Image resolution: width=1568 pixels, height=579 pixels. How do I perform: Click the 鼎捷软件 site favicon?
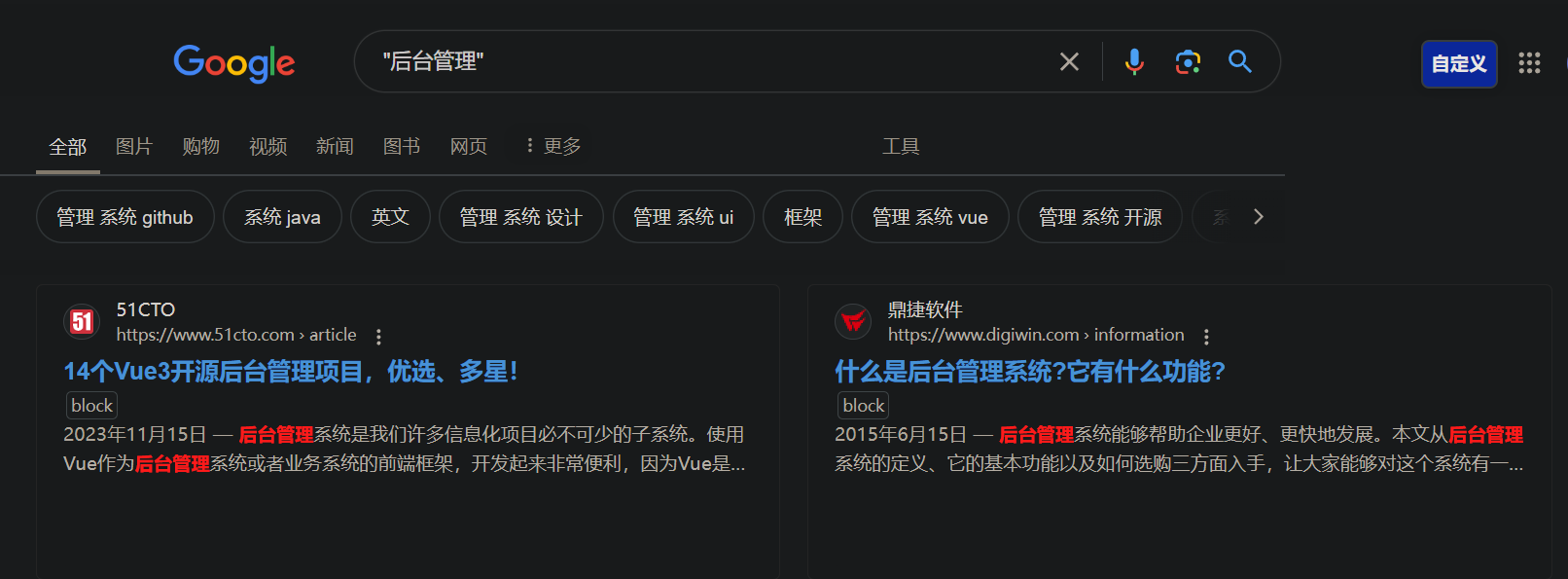(x=853, y=321)
